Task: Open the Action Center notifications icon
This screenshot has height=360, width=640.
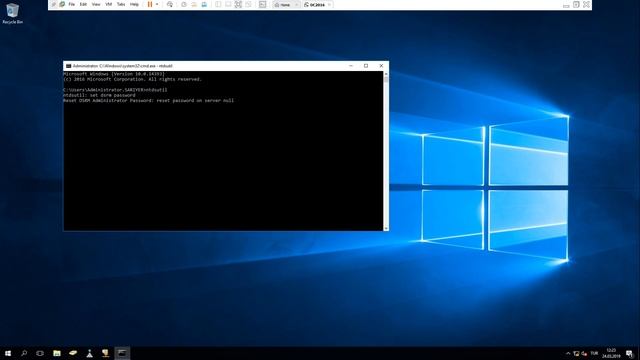Action: pyautogui.click(x=630, y=353)
